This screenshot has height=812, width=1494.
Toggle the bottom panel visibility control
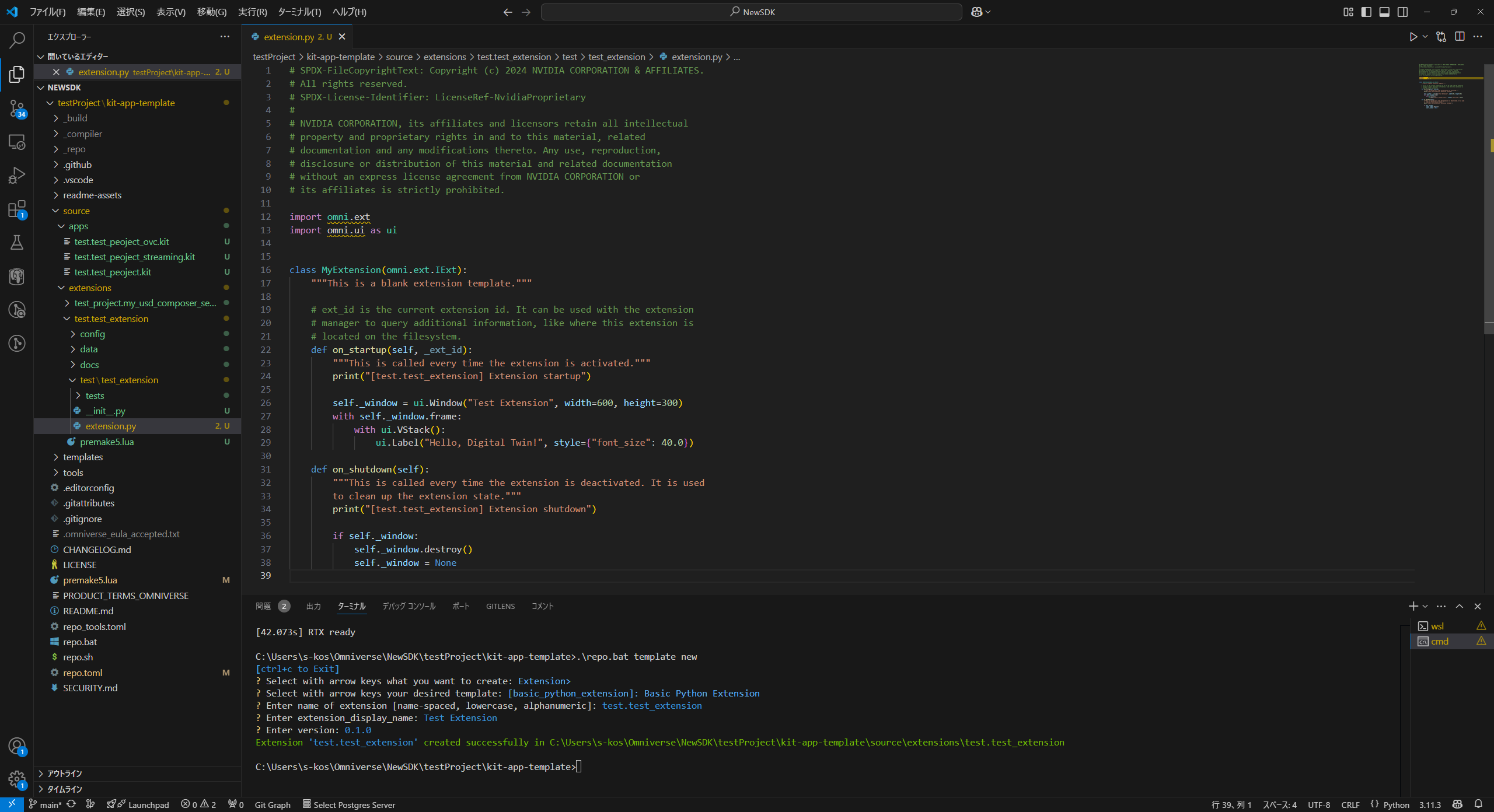(1384, 12)
